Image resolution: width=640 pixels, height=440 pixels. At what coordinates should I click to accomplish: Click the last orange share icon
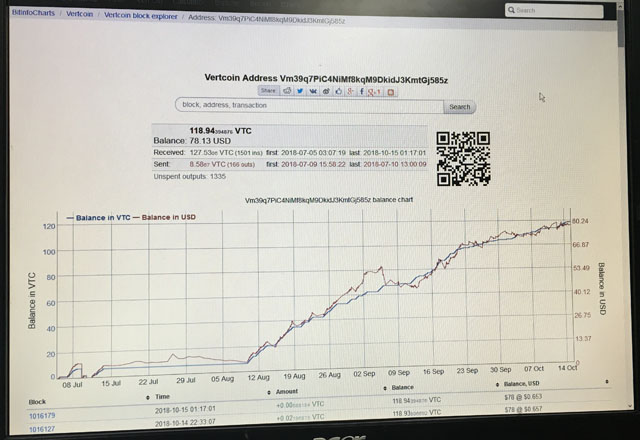(x=391, y=92)
